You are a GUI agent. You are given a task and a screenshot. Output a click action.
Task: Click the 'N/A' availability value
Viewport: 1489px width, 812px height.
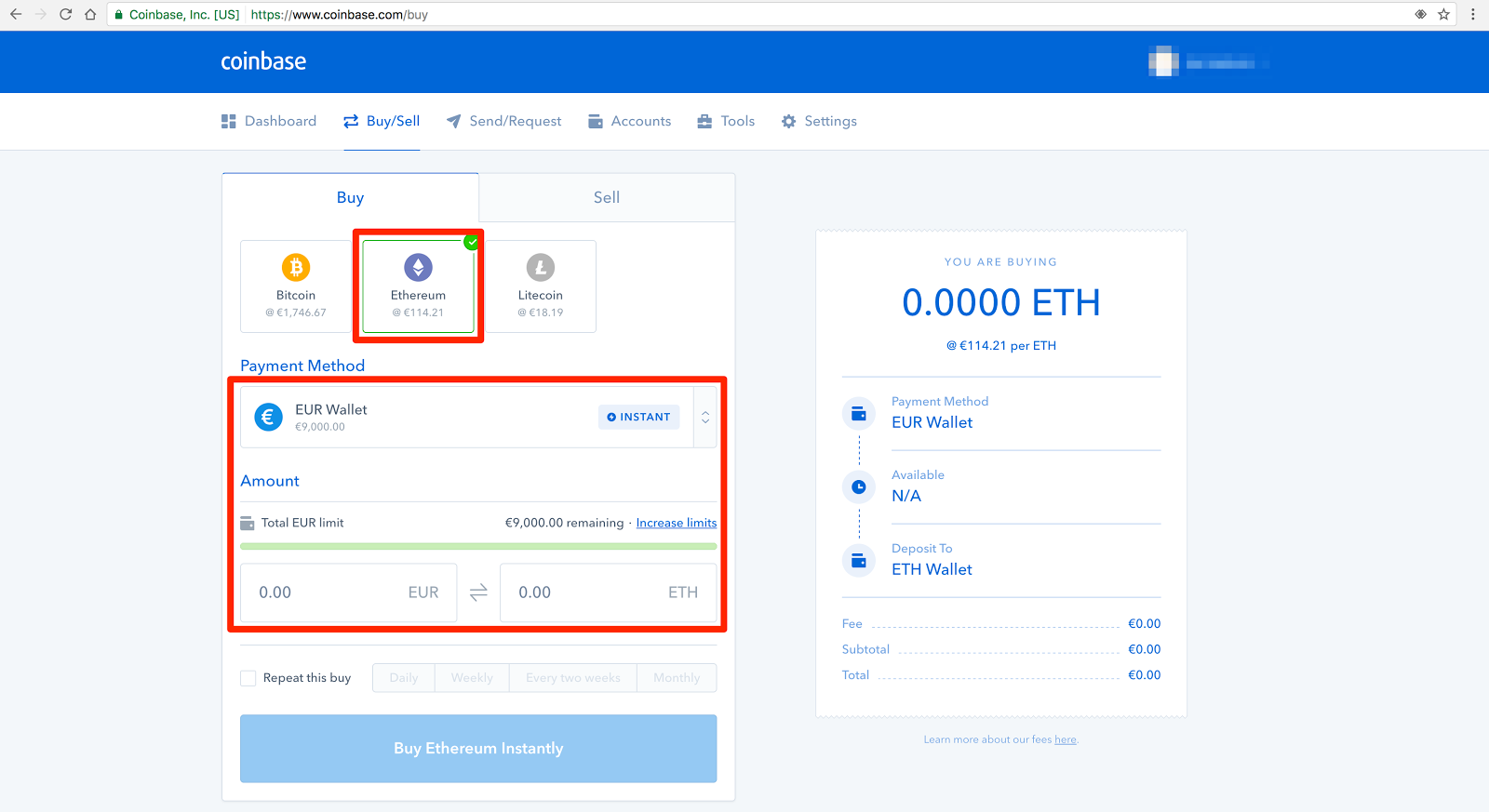(x=906, y=496)
